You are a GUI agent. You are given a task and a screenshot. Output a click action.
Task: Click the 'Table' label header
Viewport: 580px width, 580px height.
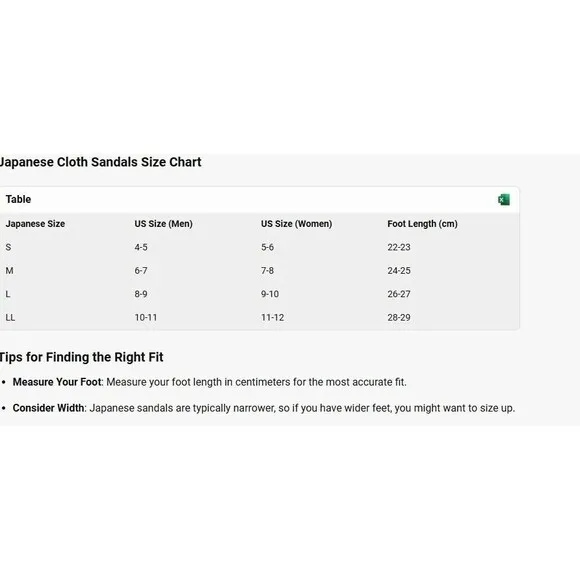(x=18, y=199)
